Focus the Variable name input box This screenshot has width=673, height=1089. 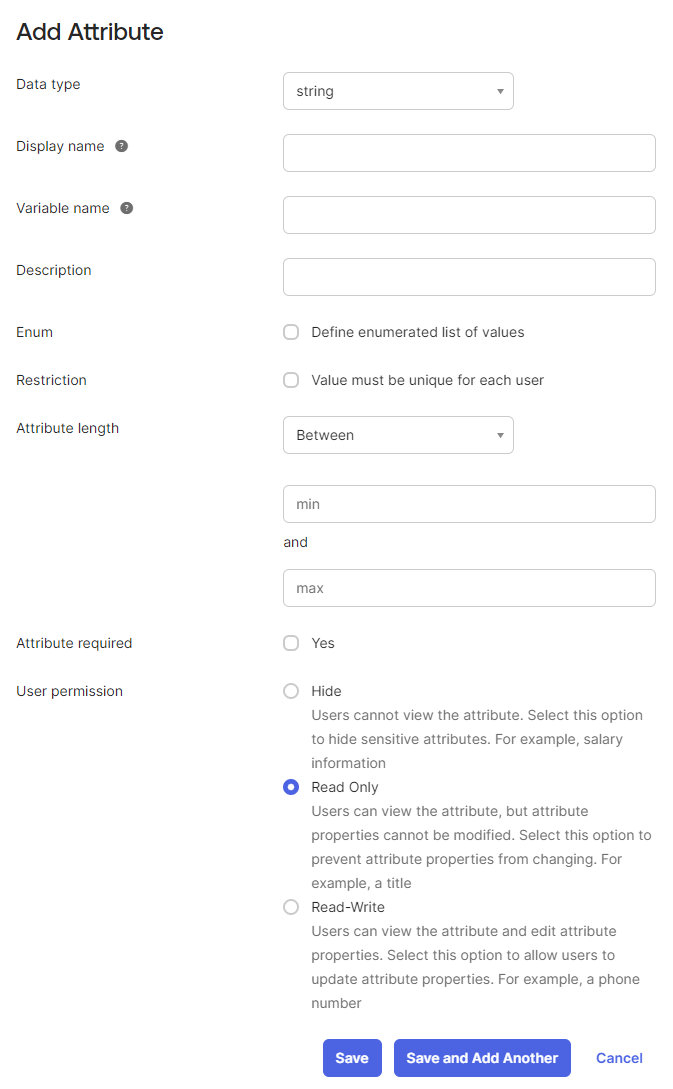coord(469,215)
